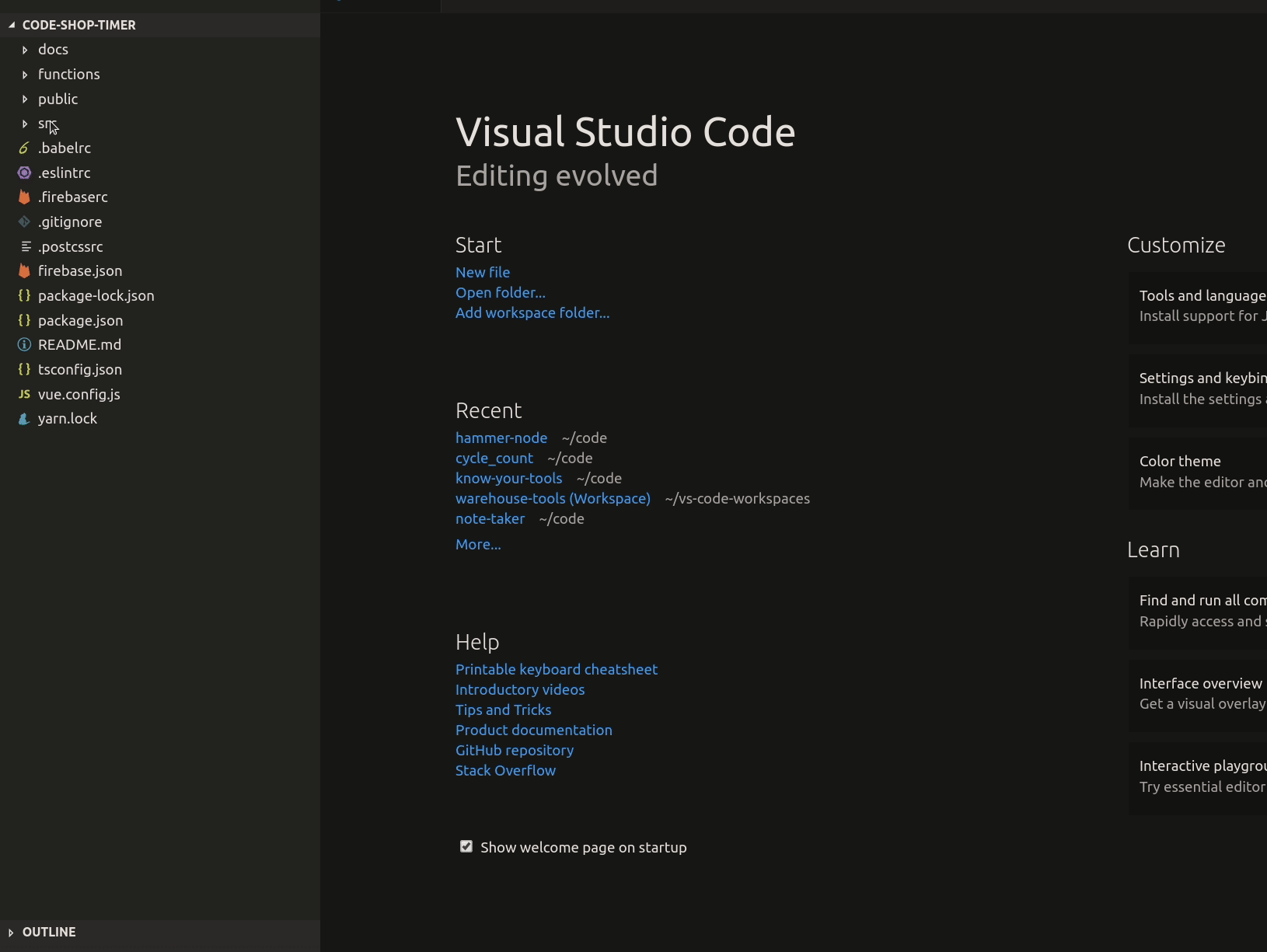Click the .gitignore git icon
The width and height of the screenshot is (1267, 952).
click(24, 222)
